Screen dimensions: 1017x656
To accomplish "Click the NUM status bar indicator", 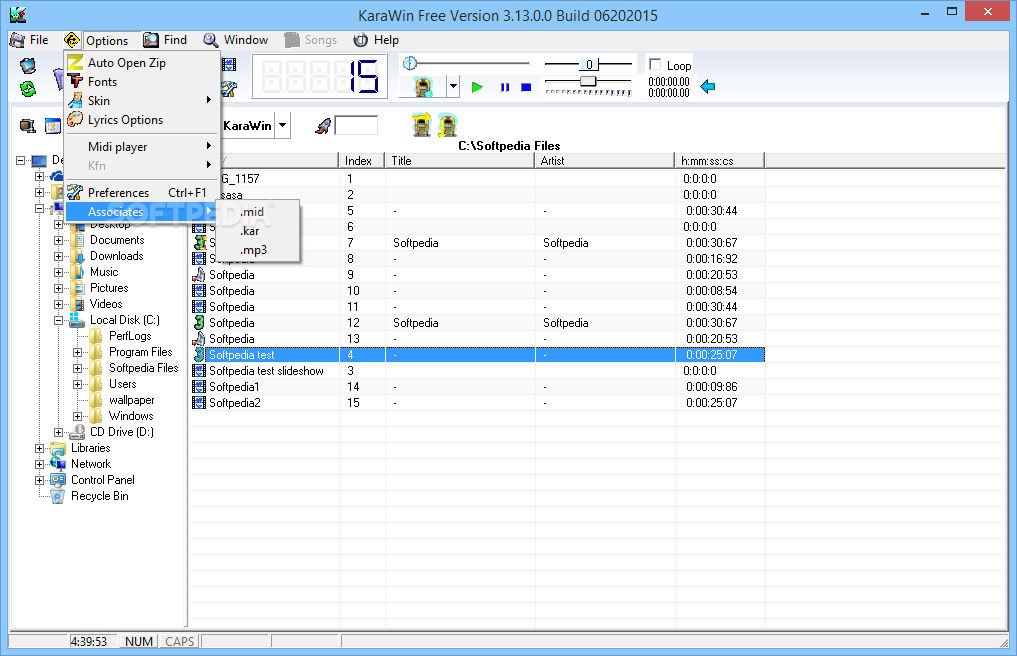I will [139, 641].
